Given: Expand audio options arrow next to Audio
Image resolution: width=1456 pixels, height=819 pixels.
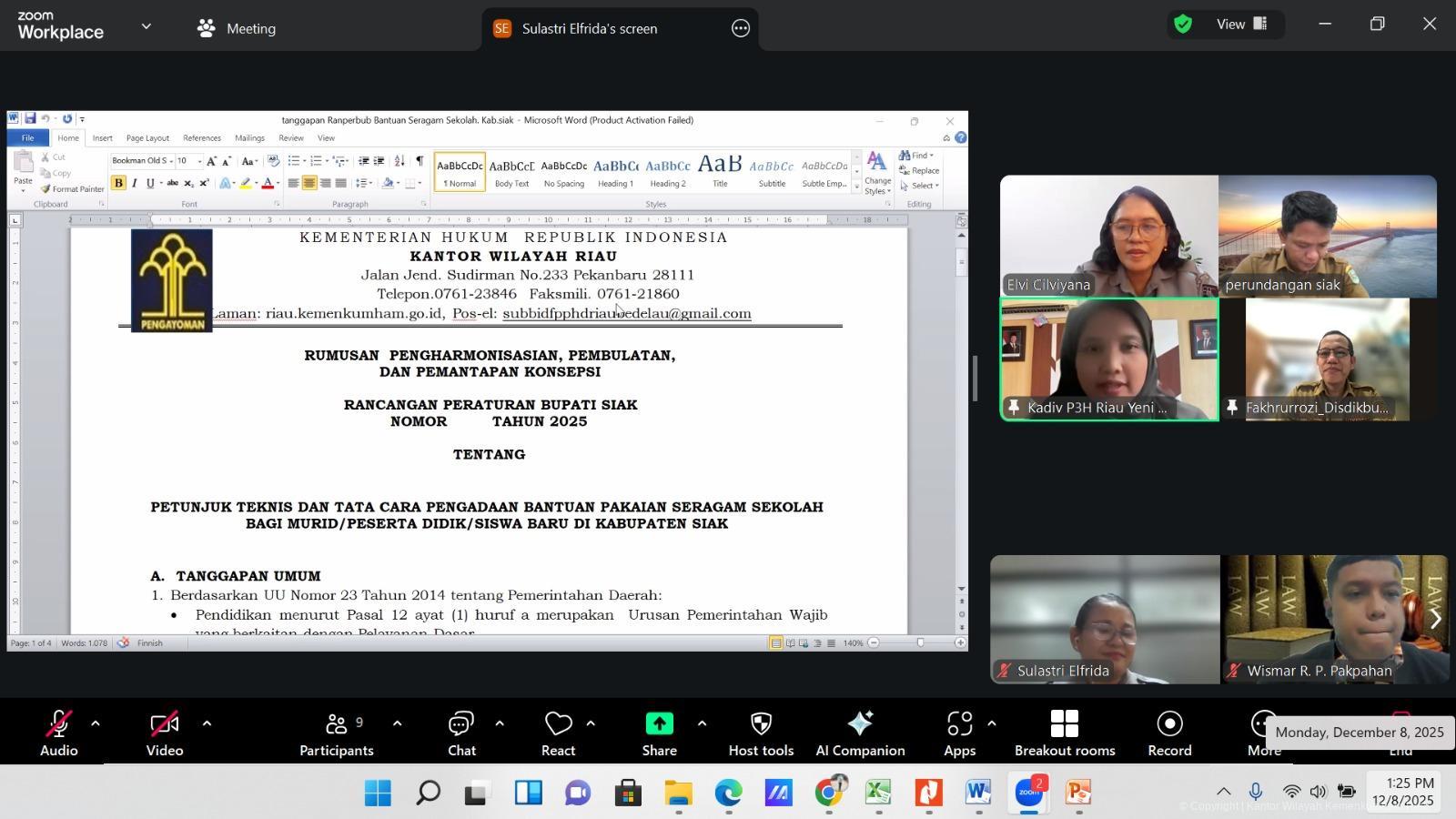Looking at the screenshot, I should click(96, 724).
